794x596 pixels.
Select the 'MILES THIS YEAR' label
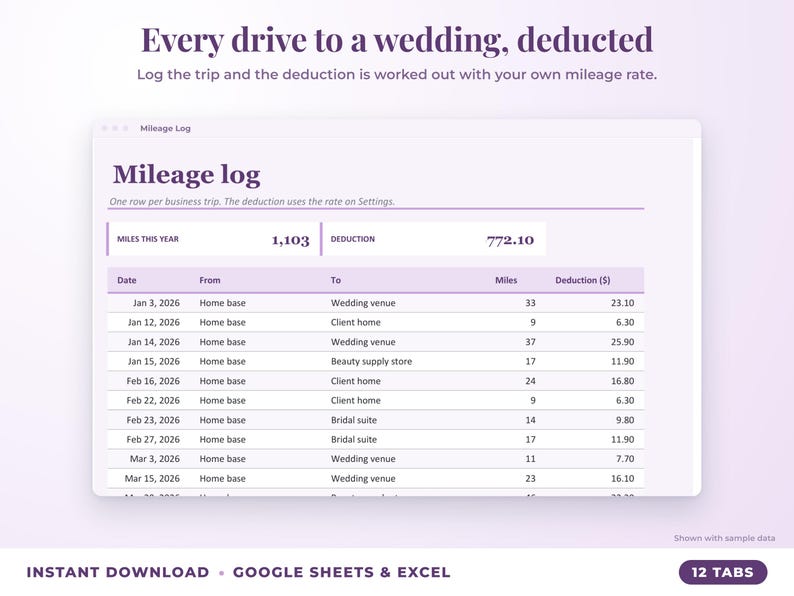tap(148, 239)
